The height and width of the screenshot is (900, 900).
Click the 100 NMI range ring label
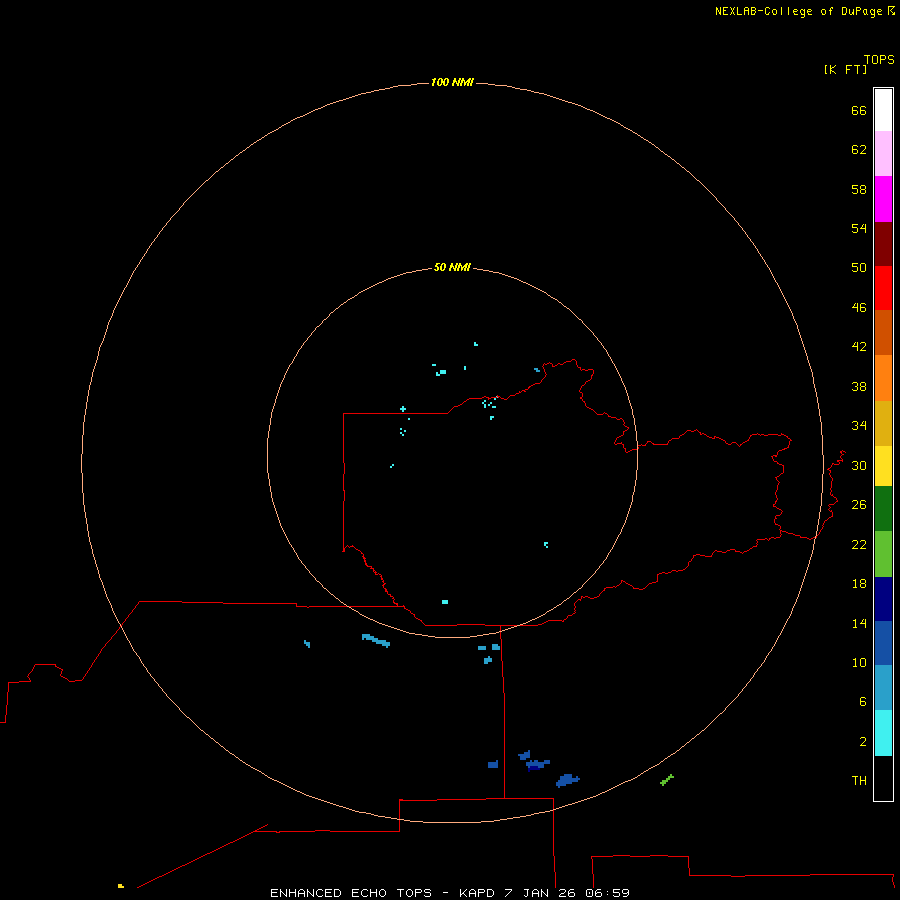point(451,82)
